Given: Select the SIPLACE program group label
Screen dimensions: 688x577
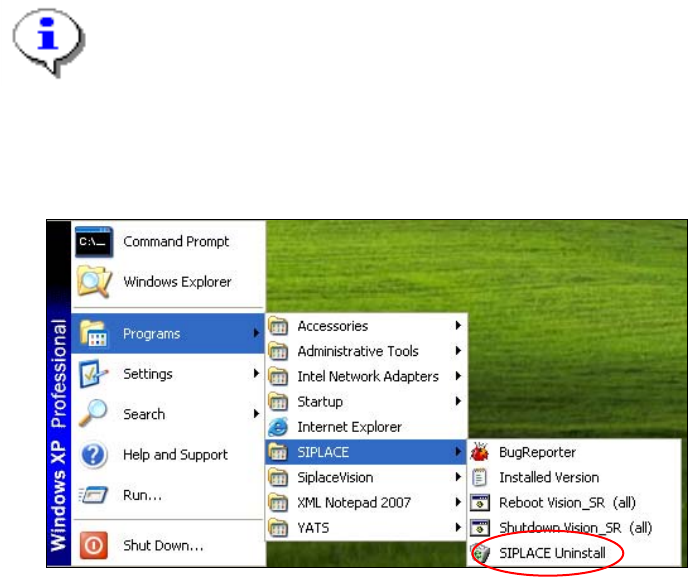Looking at the screenshot, I should [323, 452].
